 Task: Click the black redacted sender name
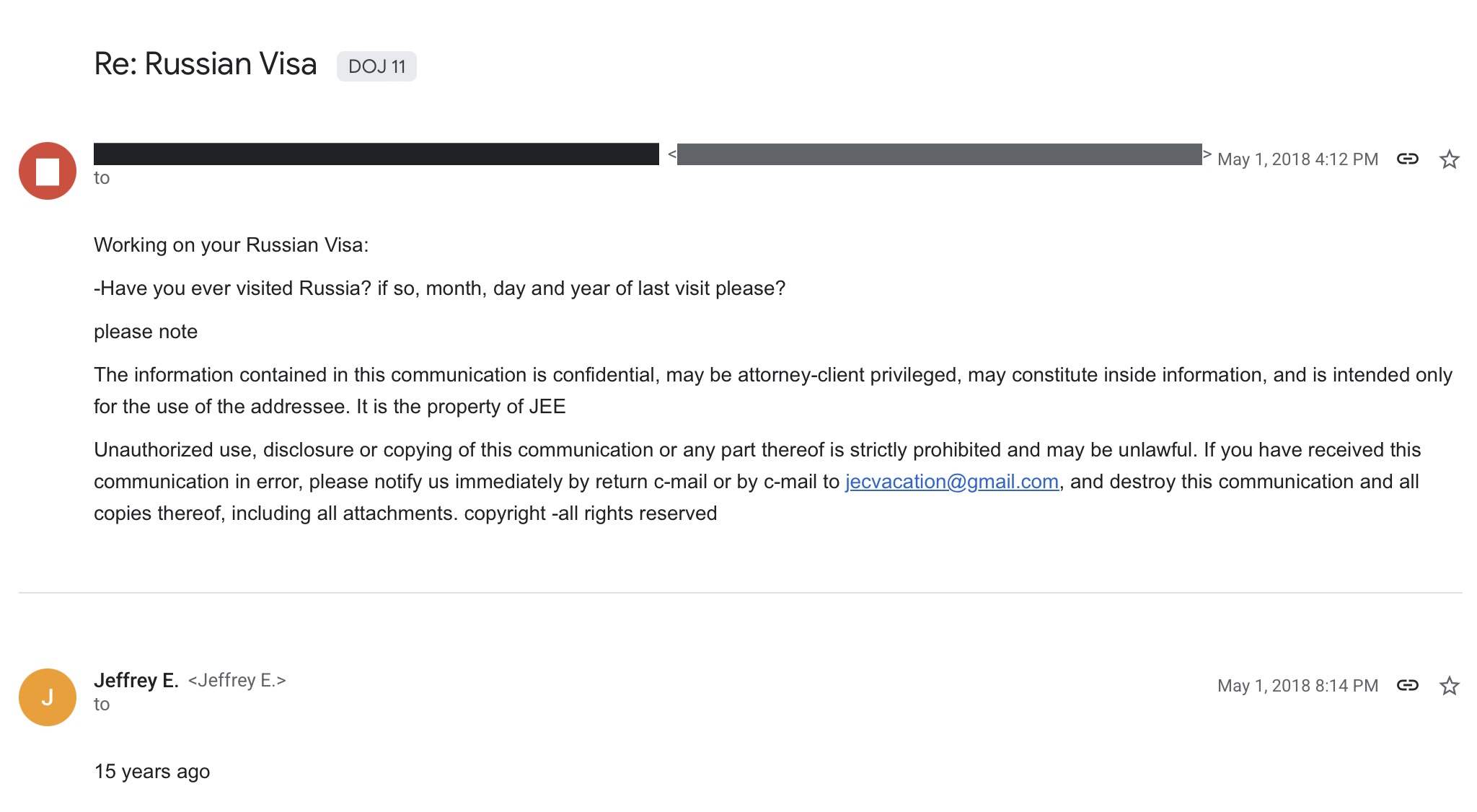coord(376,154)
